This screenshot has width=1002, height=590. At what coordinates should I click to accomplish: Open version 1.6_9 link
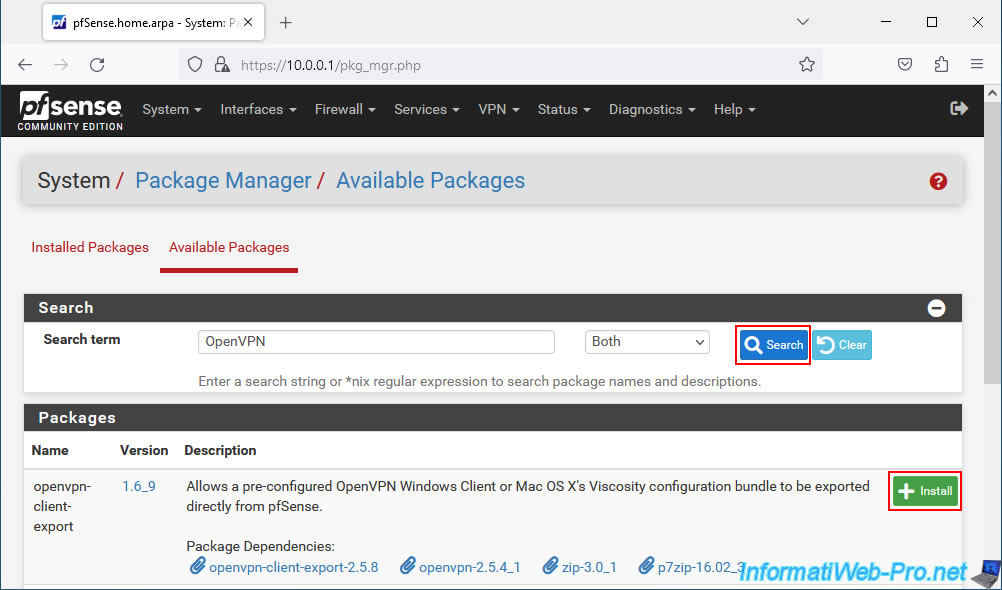pos(139,486)
